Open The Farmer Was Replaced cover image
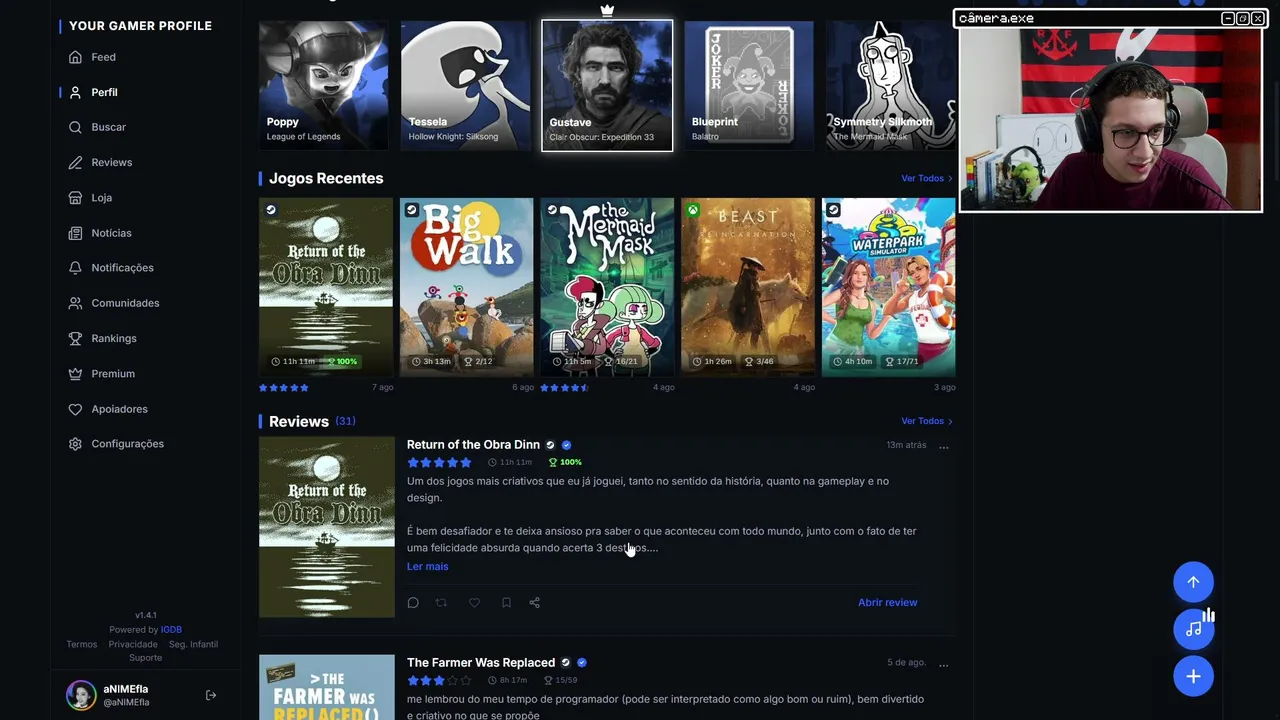The height and width of the screenshot is (720, 1280). pos(327,687)
